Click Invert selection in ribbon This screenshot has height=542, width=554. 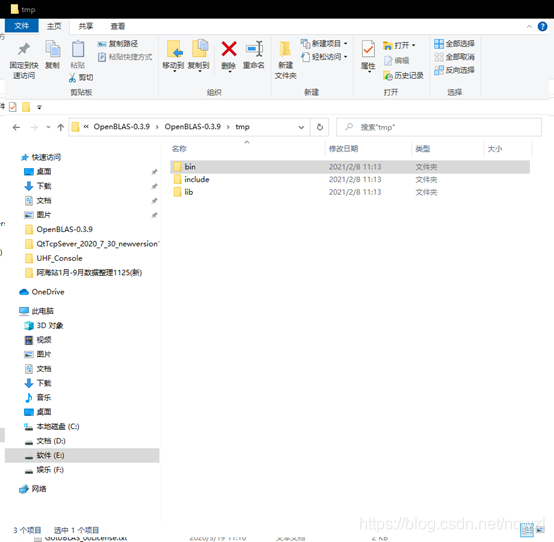(454, 70)
